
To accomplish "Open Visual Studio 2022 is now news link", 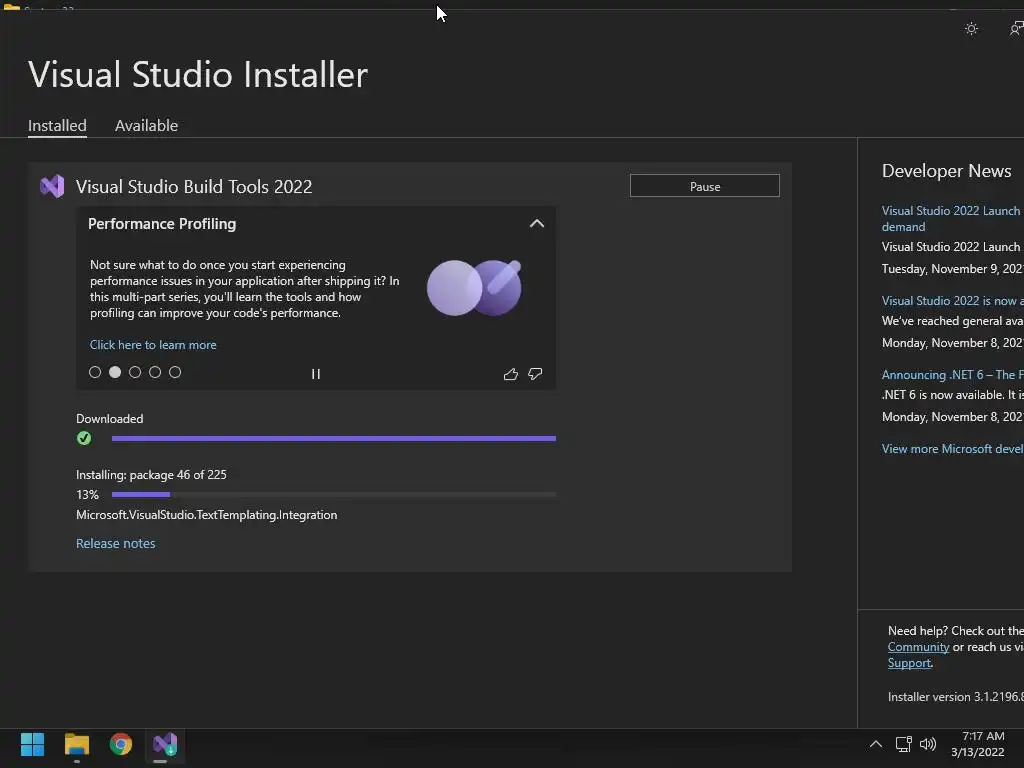I will (x=953, y=301).
